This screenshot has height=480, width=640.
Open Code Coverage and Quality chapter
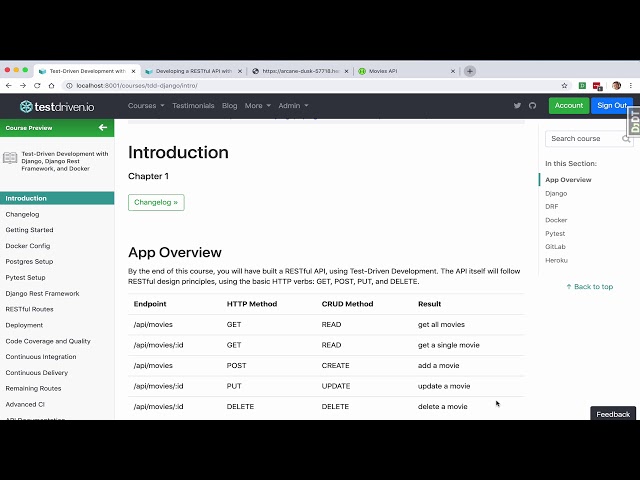48,341
